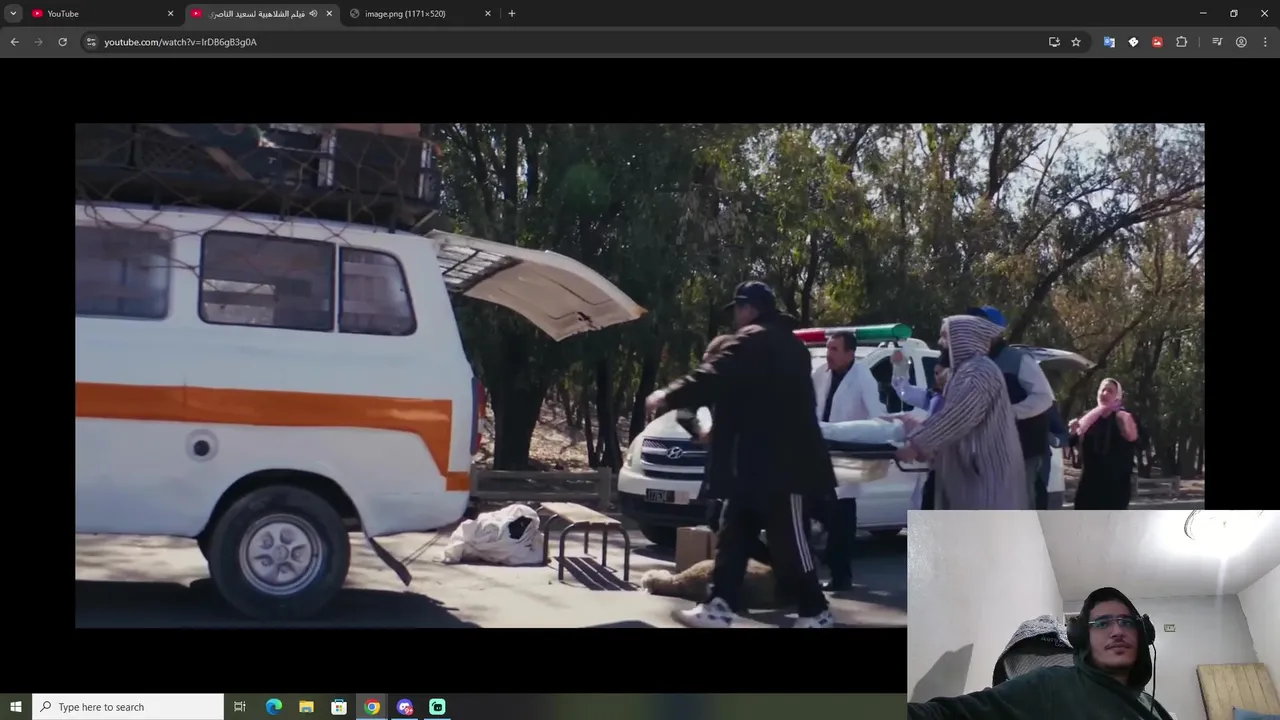The height and width of the screenshot is (720, 1280).
Task: Click the video frame to pause playback
Action: pyautogui.click(x=640, y=375)
